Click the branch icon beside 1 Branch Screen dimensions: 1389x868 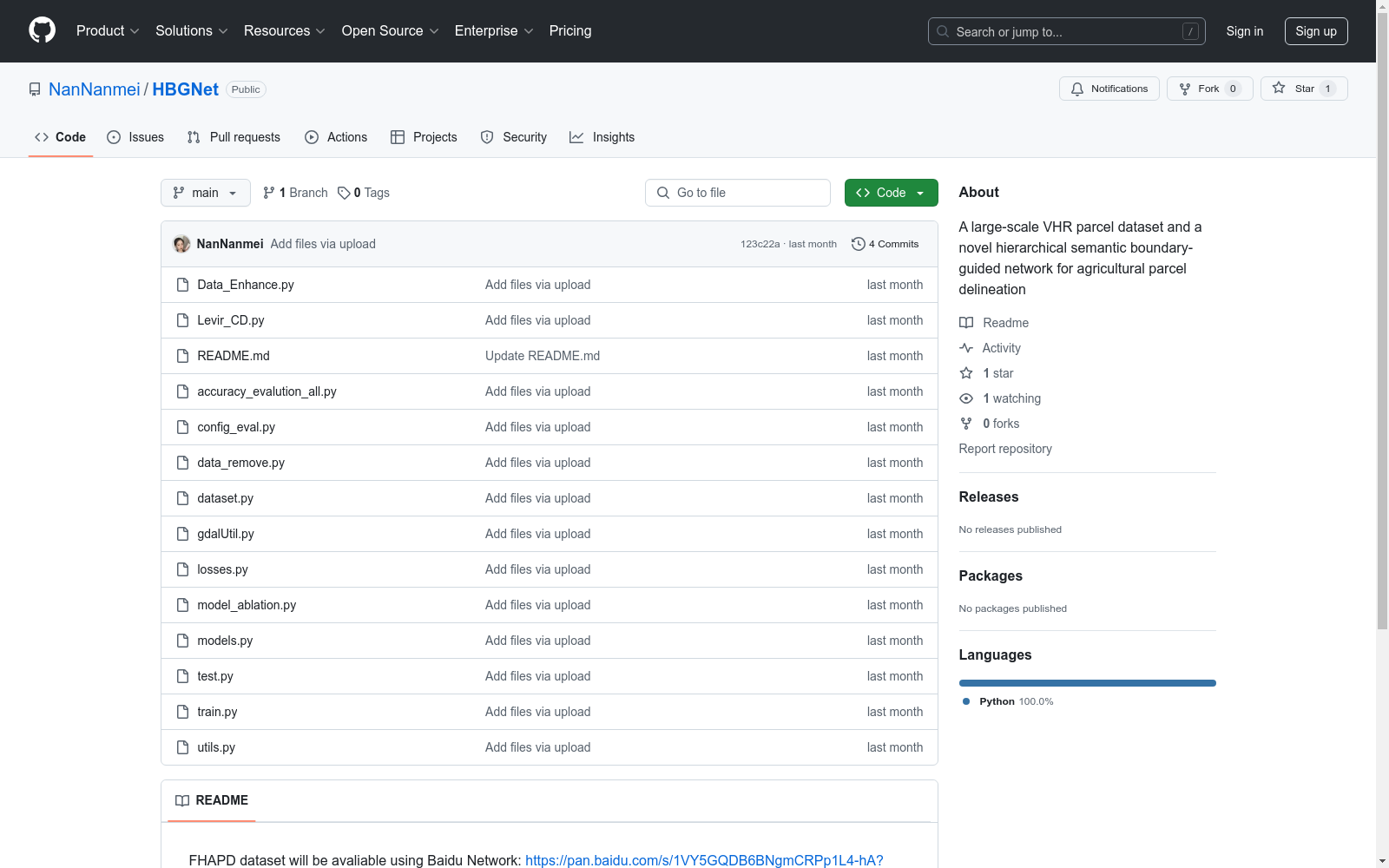[269, 193]
